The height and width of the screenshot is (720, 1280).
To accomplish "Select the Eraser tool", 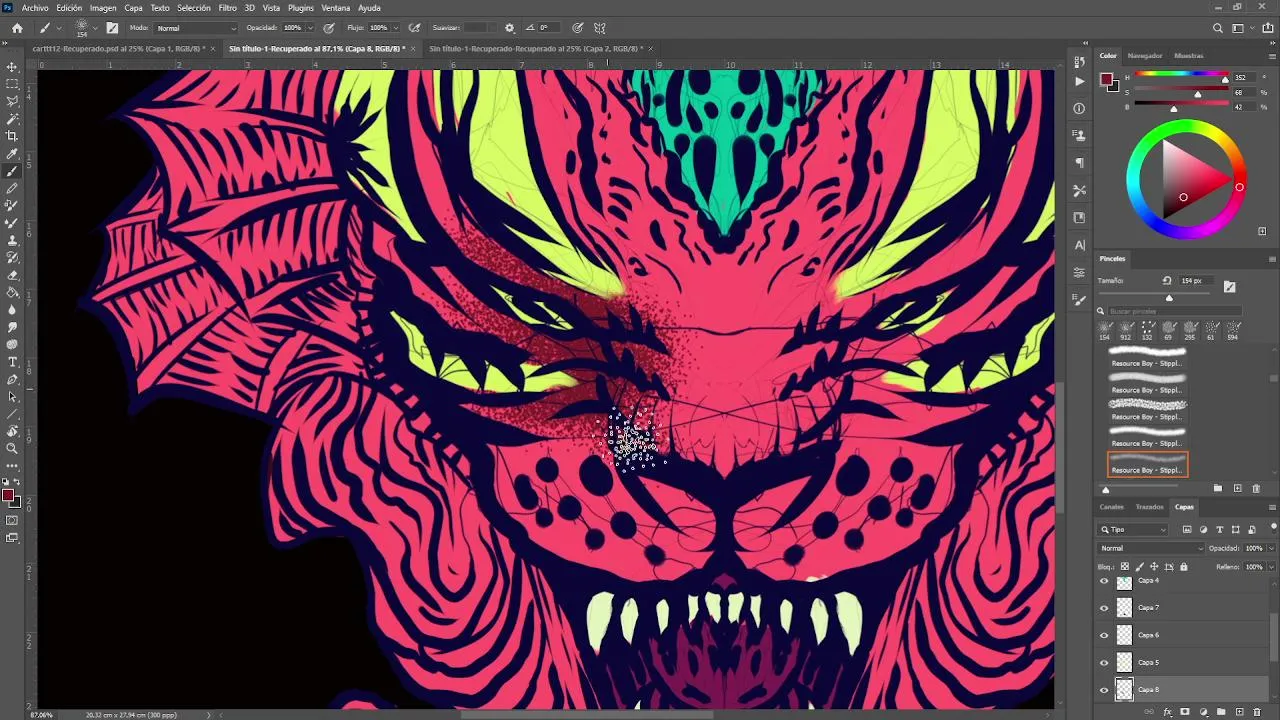I will 12,275.
